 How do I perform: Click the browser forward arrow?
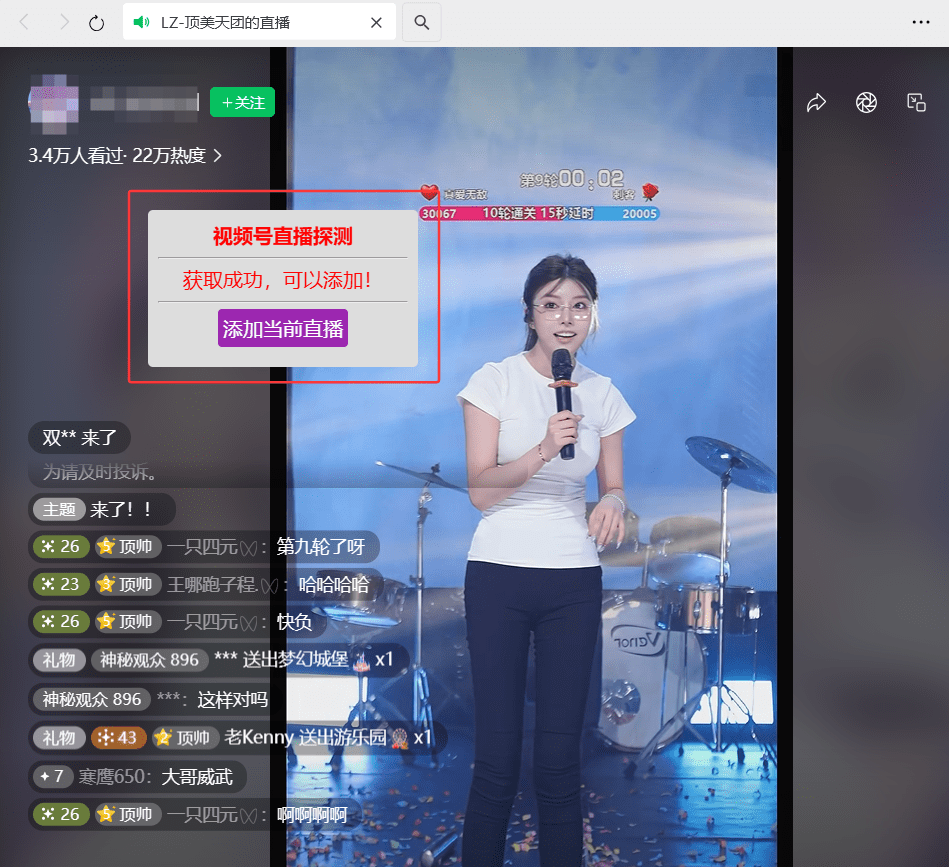pyautogui.click(x=63, y=22)
